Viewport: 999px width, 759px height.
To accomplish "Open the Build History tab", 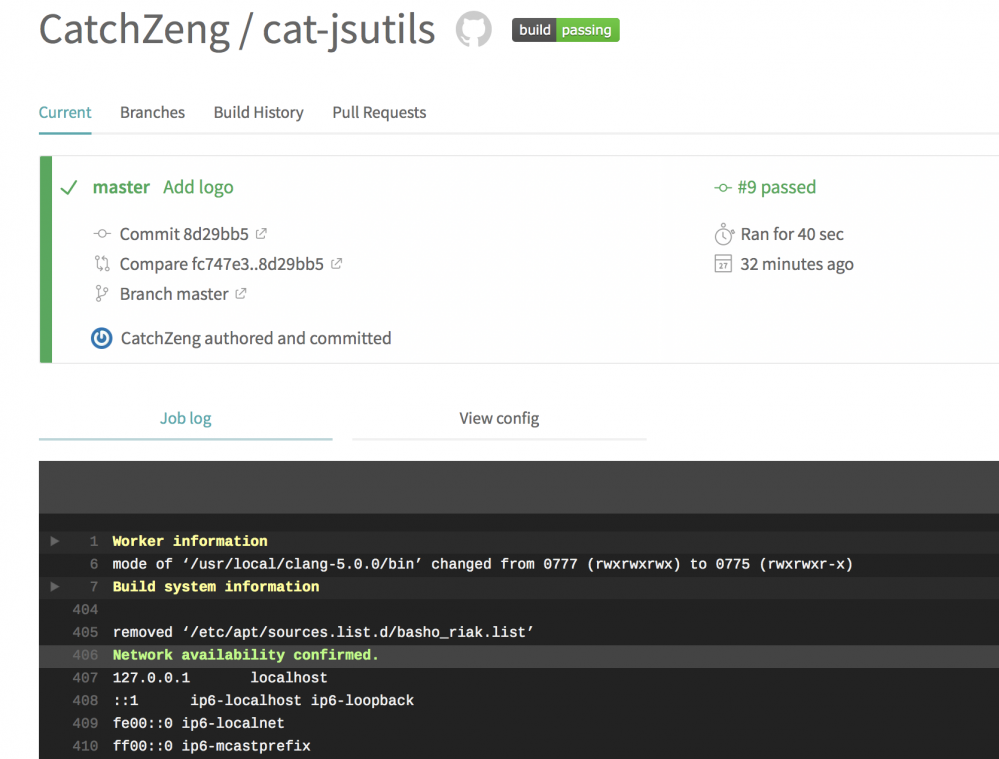I will coord(258,113).
